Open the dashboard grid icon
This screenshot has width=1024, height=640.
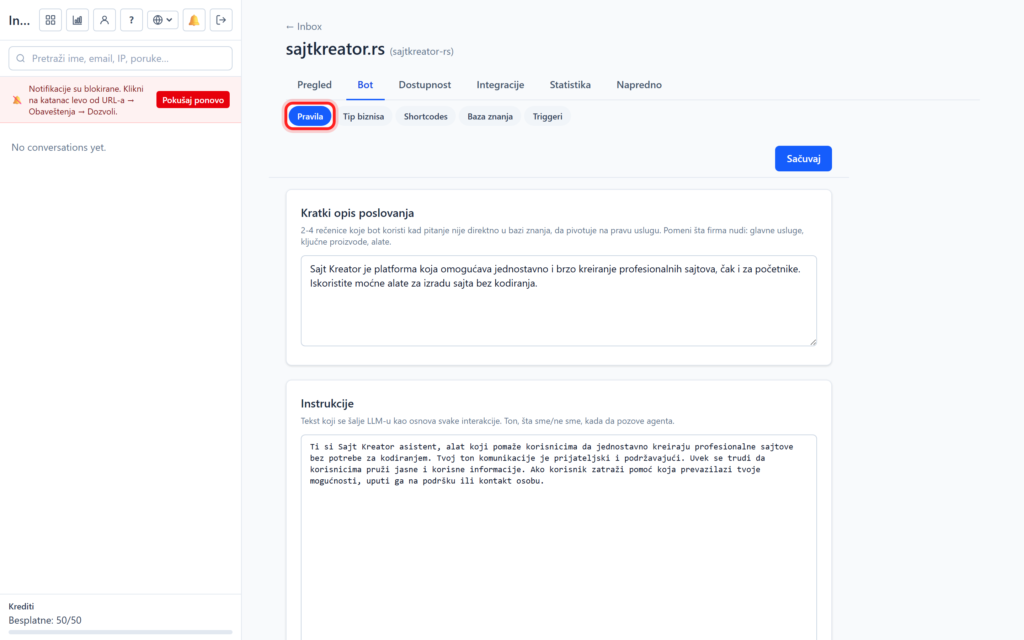[x=50, y=20]
